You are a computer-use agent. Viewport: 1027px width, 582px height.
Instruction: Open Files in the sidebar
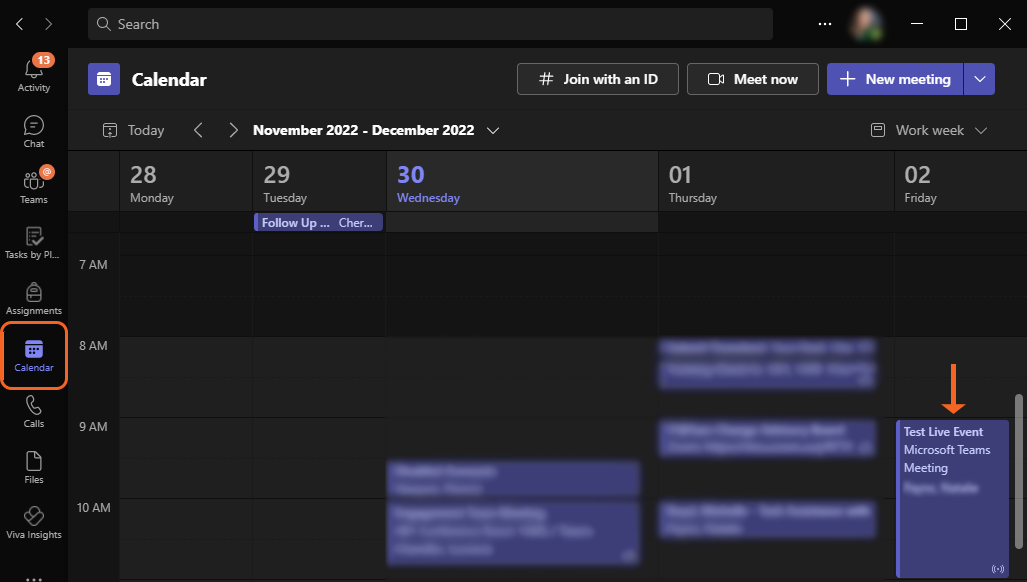[x=34, y=466]
